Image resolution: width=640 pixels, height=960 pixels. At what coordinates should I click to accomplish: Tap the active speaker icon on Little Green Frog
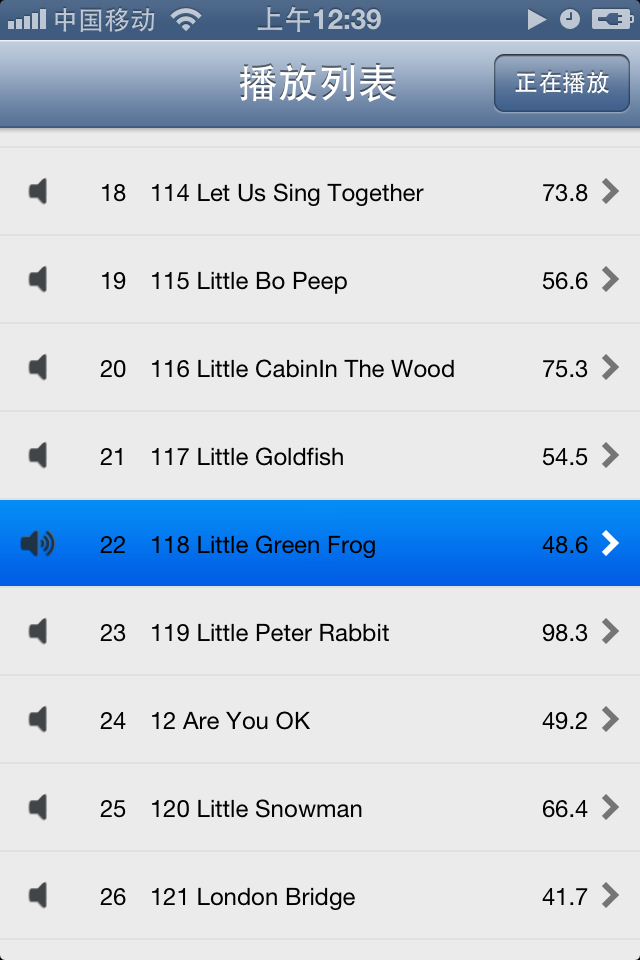pyautogui.click(x=38, y=544)
